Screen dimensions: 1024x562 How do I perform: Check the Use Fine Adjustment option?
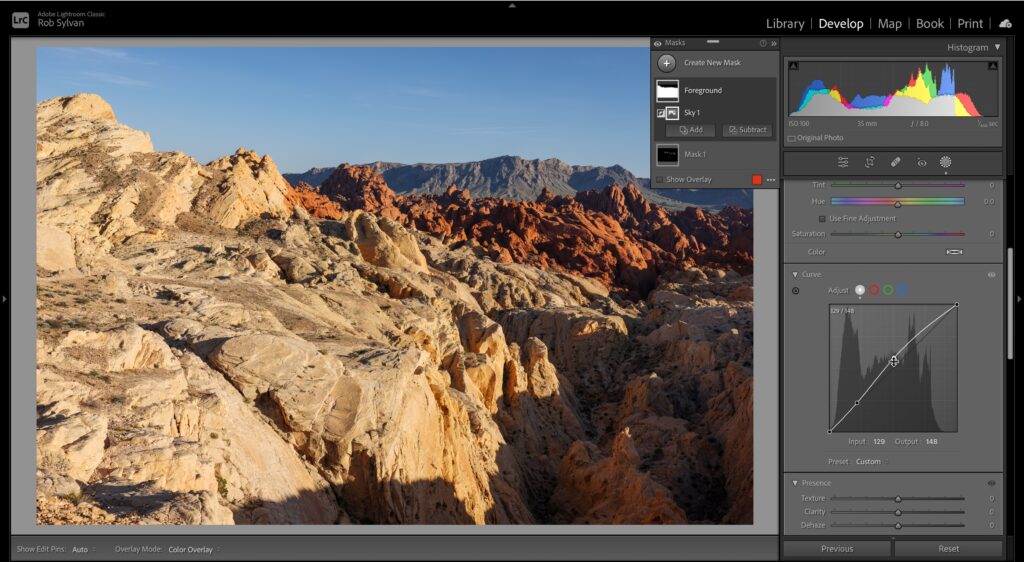(x=822, y=218)
